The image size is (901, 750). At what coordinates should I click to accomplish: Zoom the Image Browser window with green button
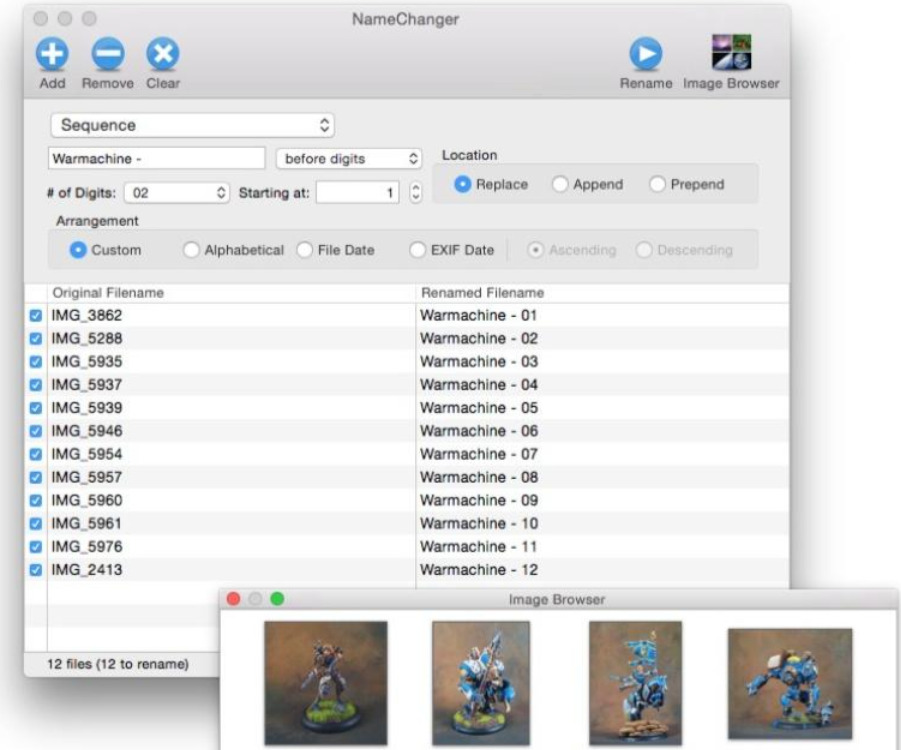pyautogui.click(x=277, y=599)
